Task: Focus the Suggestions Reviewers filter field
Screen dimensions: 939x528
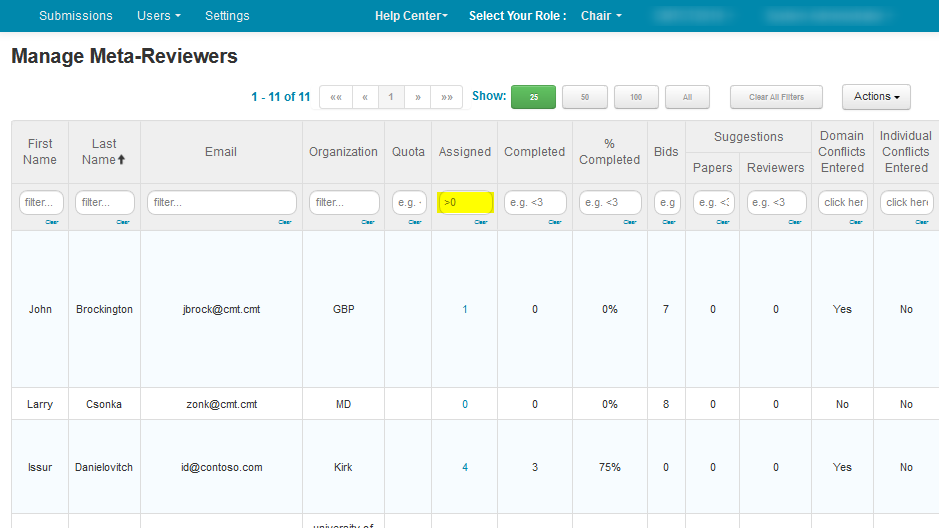Action: coord(776,202)
